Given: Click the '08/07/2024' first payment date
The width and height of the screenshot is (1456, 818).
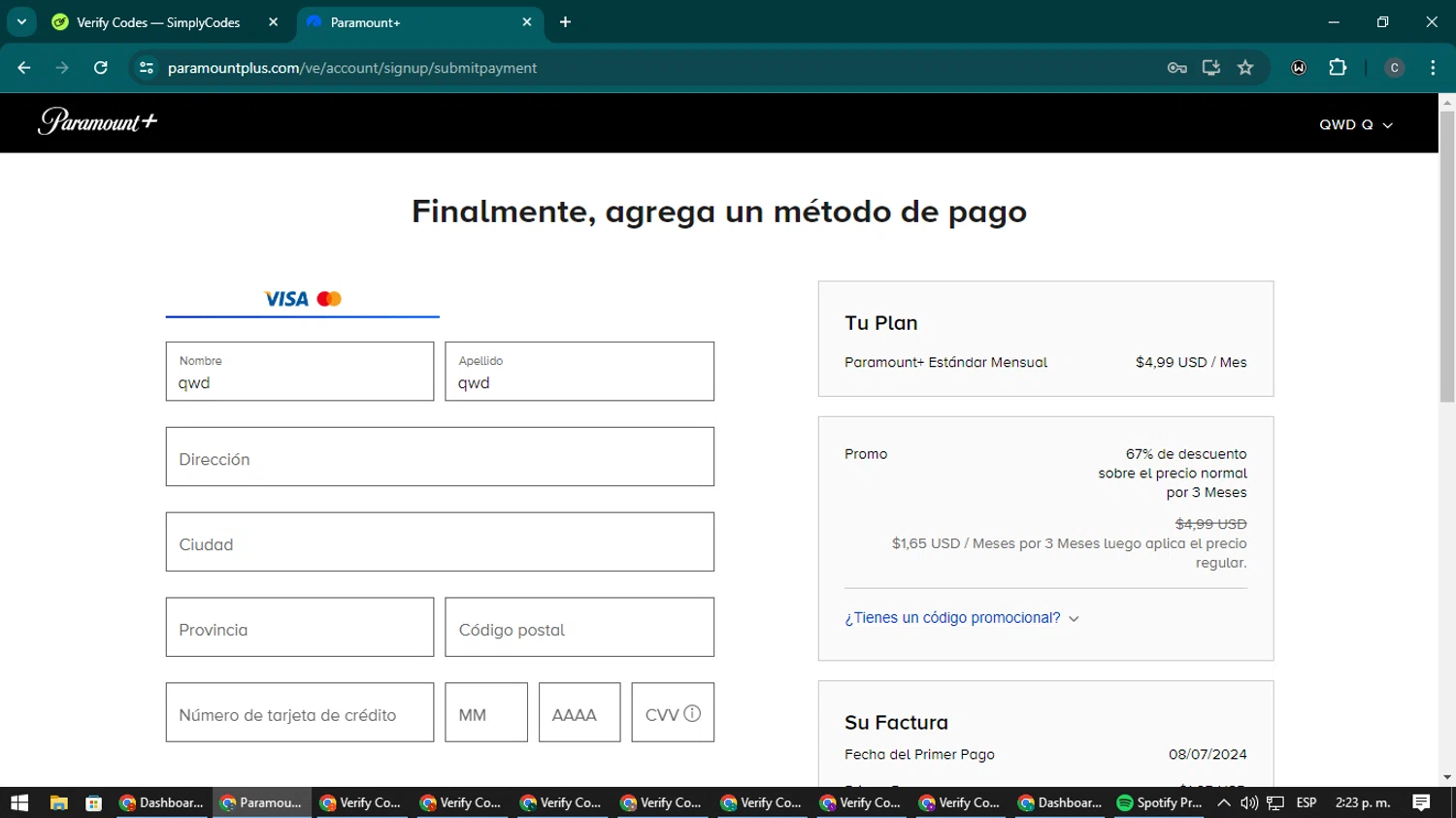Looking at the screenshot, I should (x=1208, y=754).
